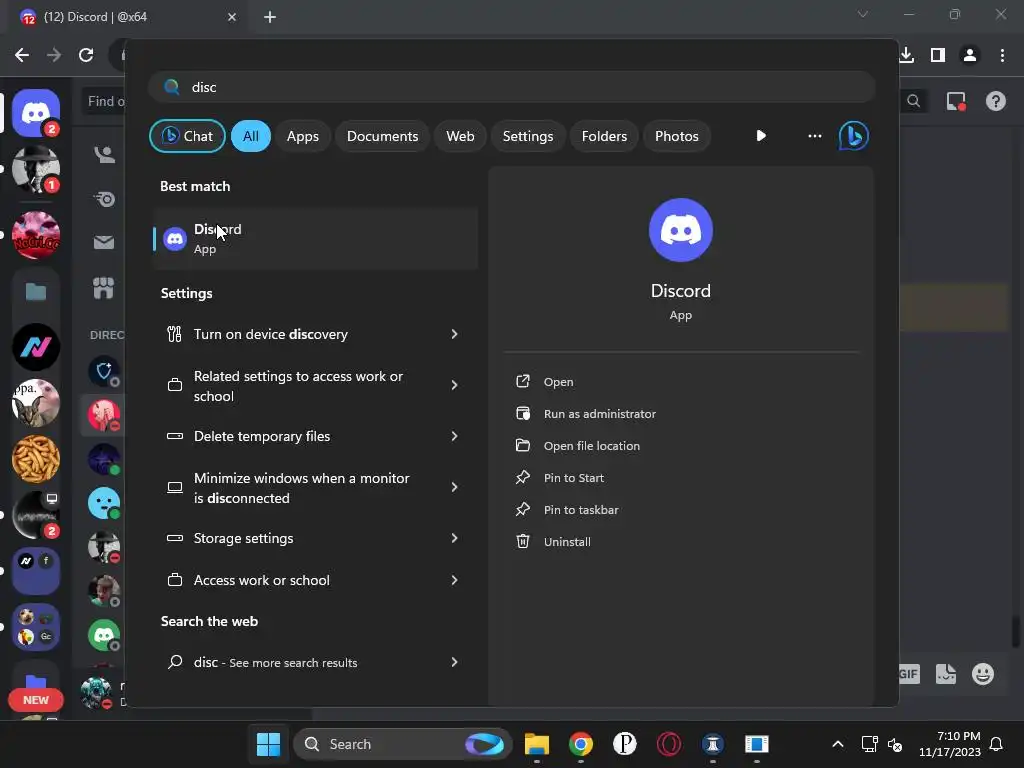Click the Windows Start button
The height and width of the screenshot is (768, 1024).
tap(268, 744)
